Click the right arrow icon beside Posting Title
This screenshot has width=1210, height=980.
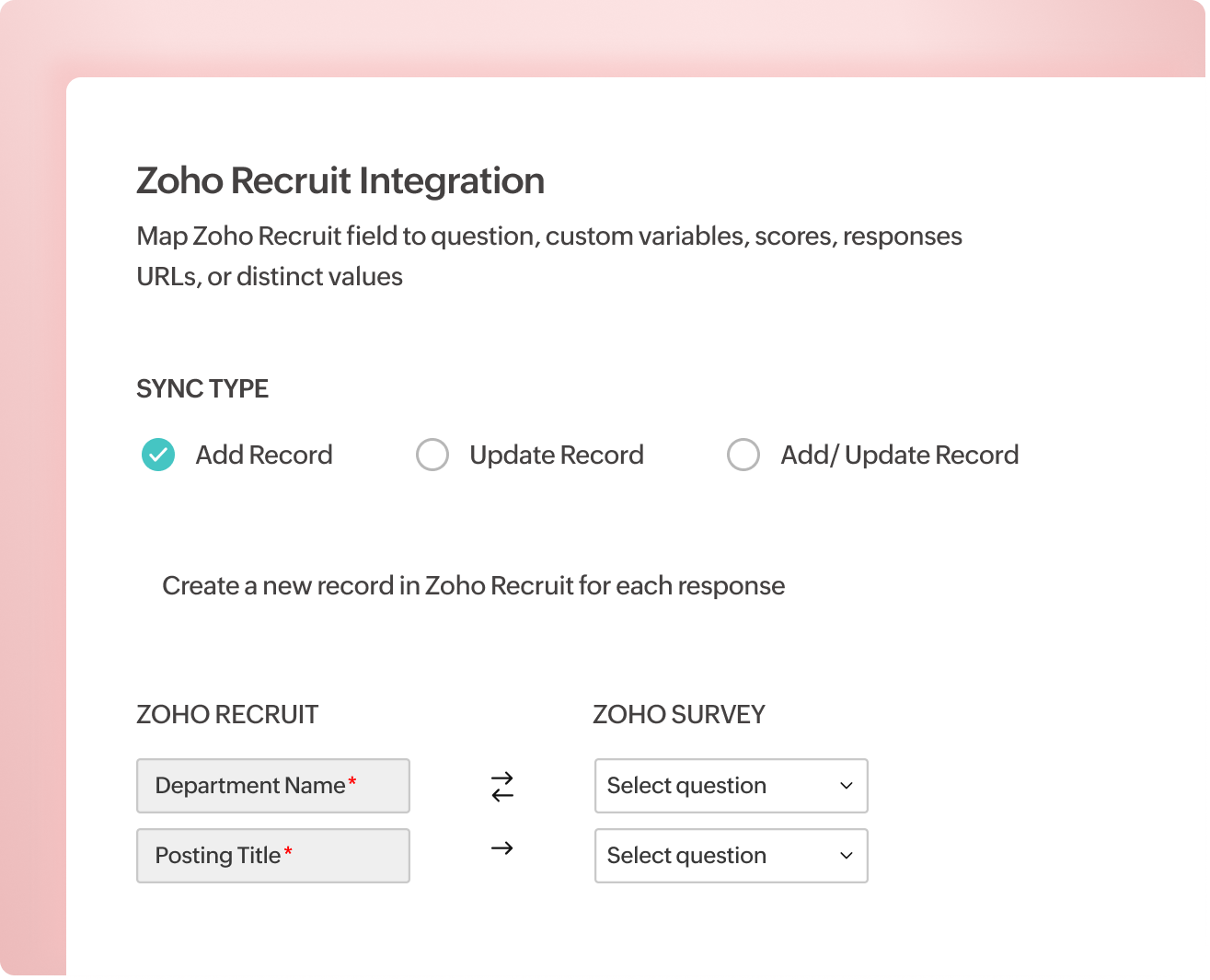[501, 847]
